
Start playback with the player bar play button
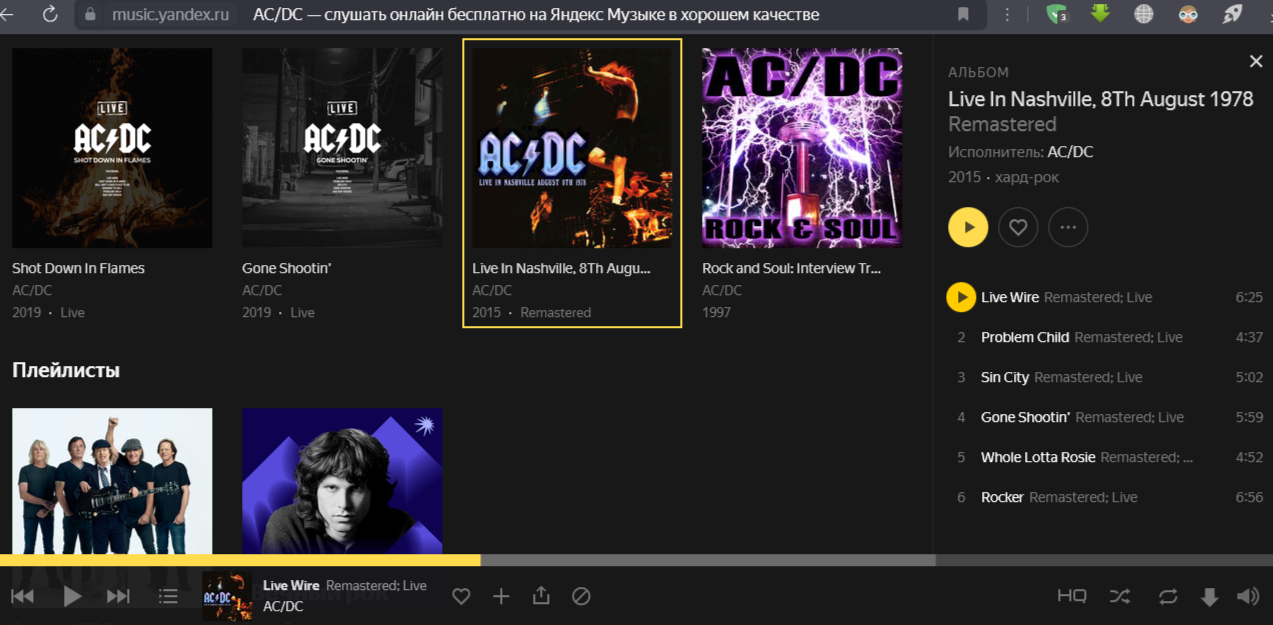pyautogui.click(x=72, y=596)
